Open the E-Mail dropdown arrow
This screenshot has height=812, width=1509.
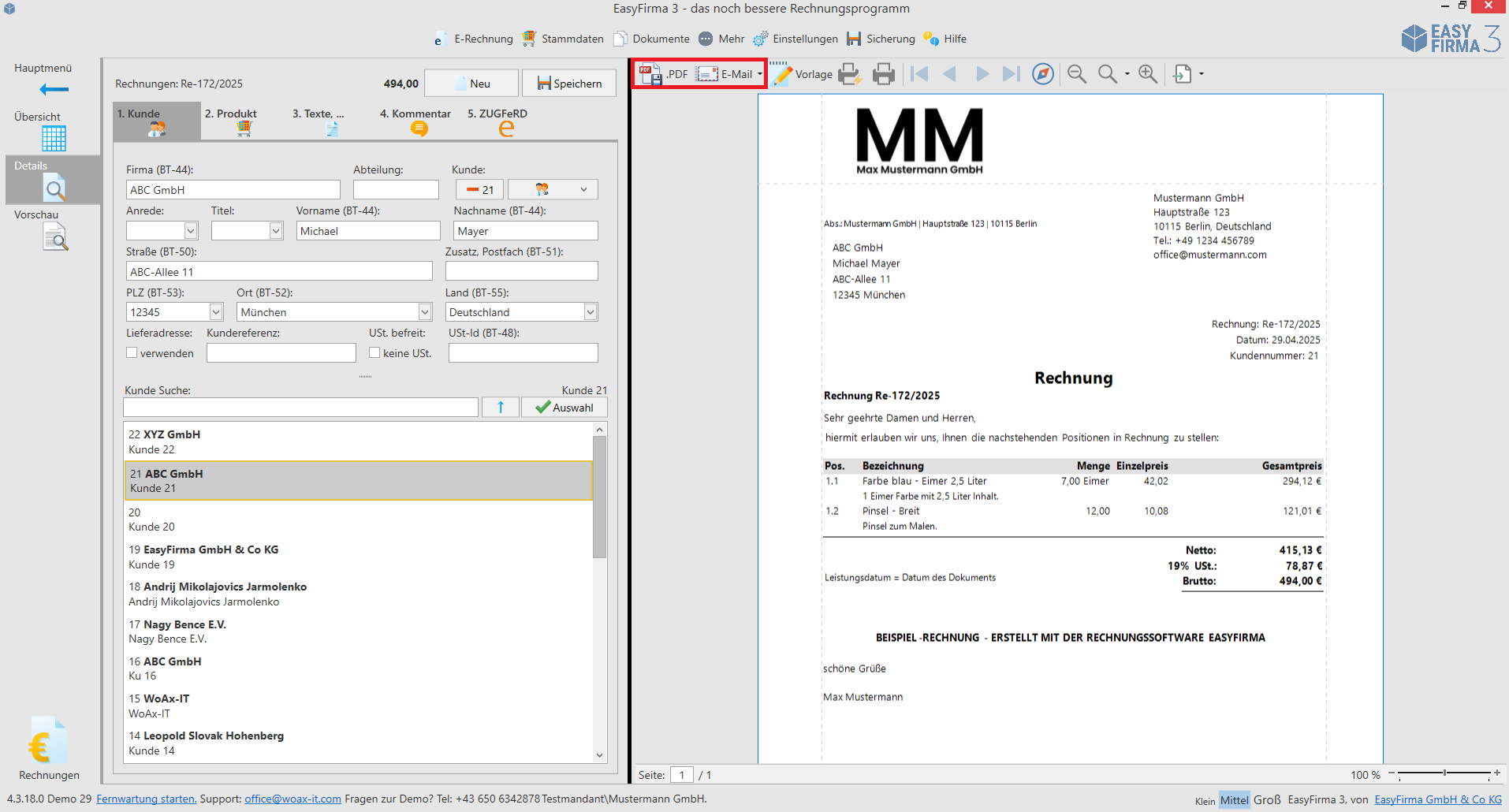(760, 74)
